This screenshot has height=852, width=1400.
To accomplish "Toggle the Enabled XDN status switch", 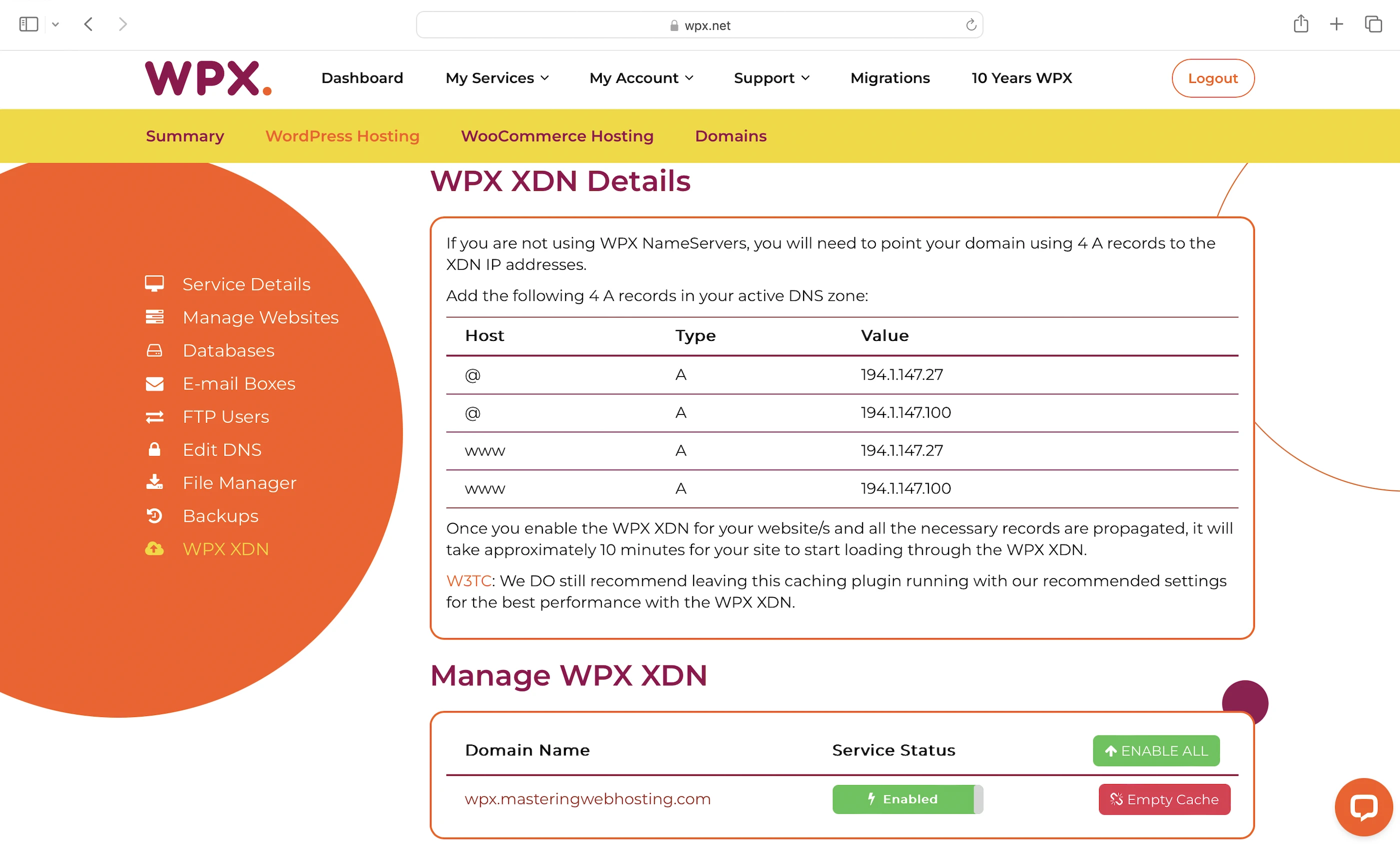I will tap(907, 799).
